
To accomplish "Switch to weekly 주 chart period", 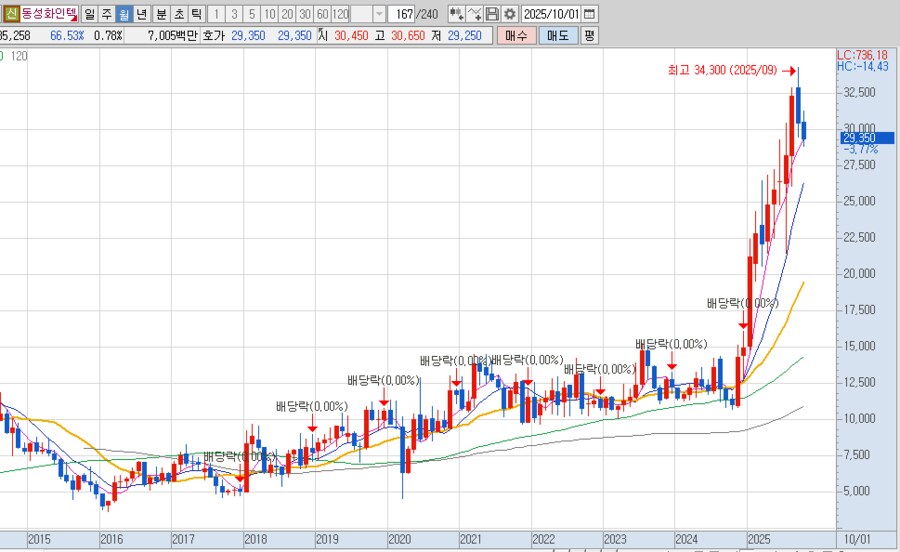I will (x=107, y=15).
